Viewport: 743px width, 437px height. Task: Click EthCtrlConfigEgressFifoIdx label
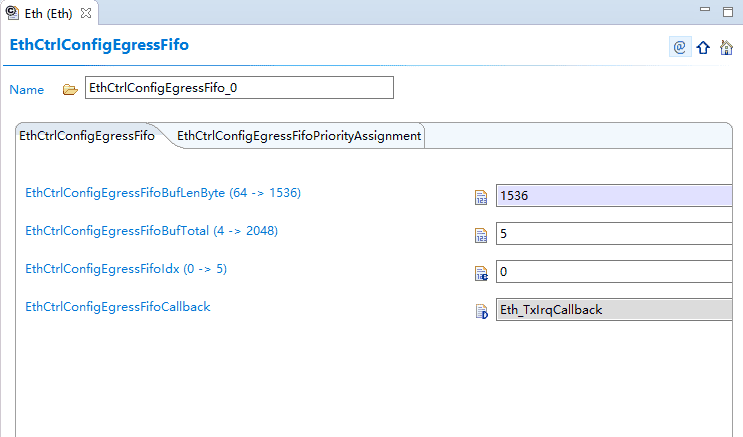pyautogui.click(x=126, y=269)
